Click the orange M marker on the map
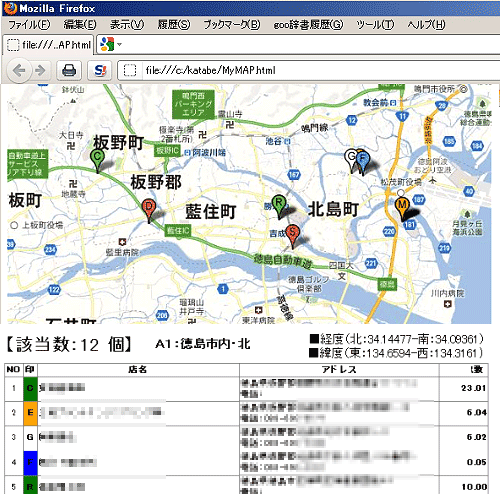Image resolution: width=500 pixels, height=496 pixels. click(x=402, y=209)
